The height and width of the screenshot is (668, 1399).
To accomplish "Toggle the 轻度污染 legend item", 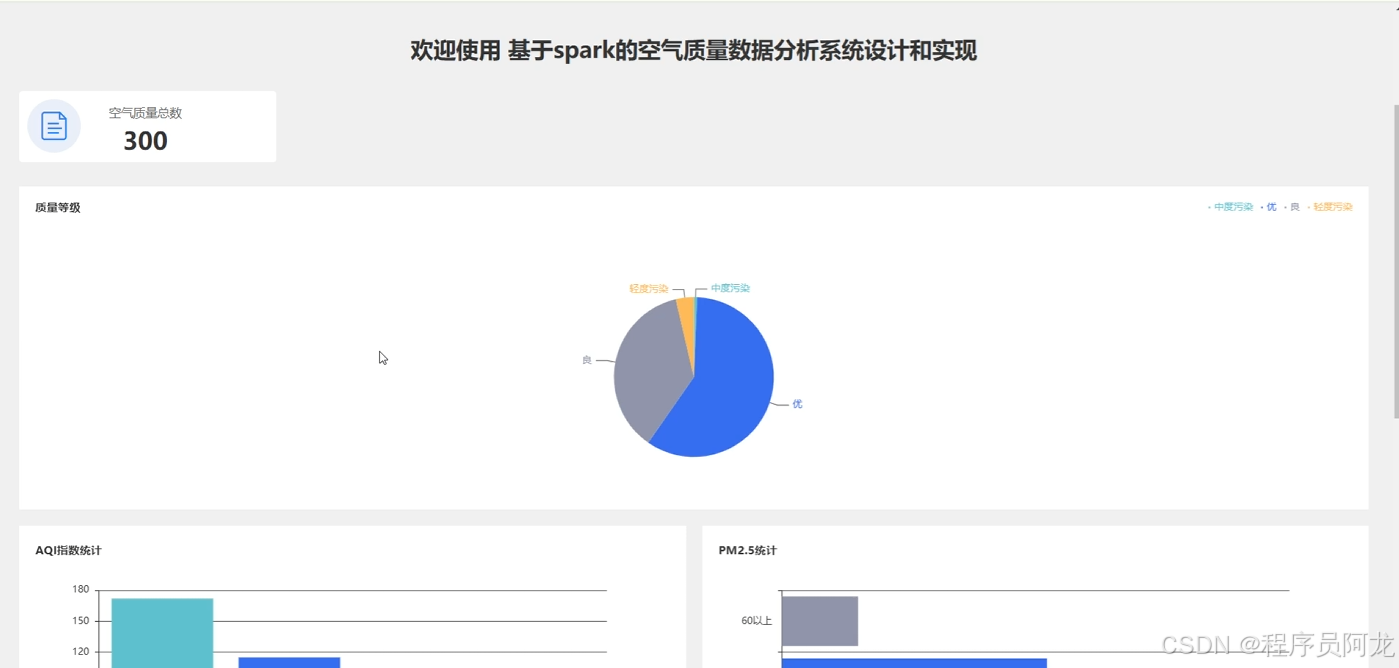I will click(1330, 207).
